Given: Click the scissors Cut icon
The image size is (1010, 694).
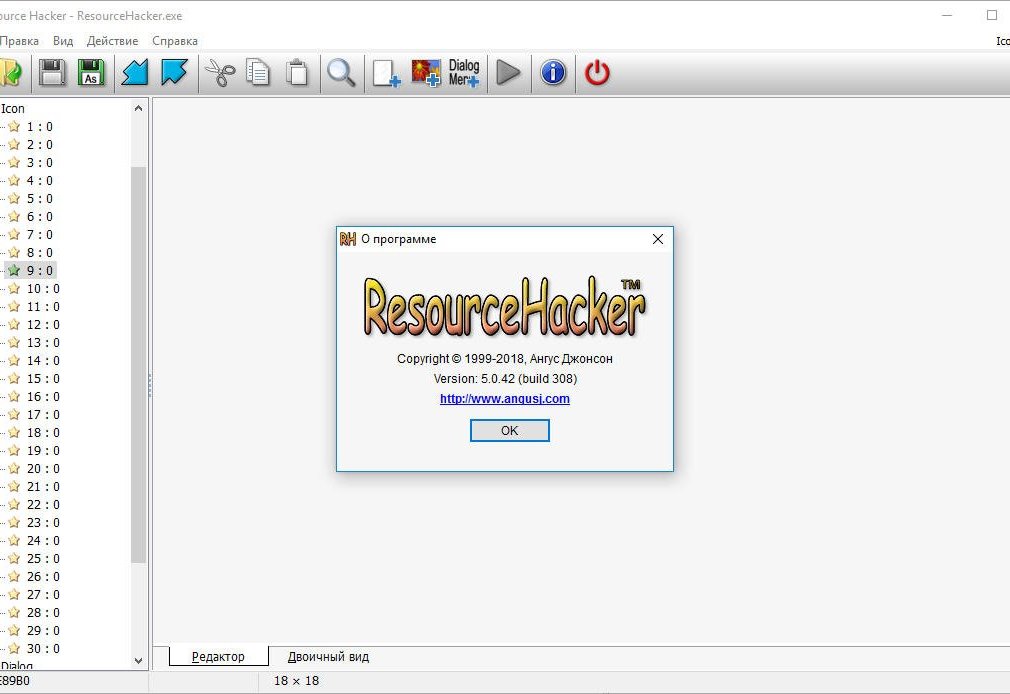Looking at the screenshot, I should tap(220, 73).
